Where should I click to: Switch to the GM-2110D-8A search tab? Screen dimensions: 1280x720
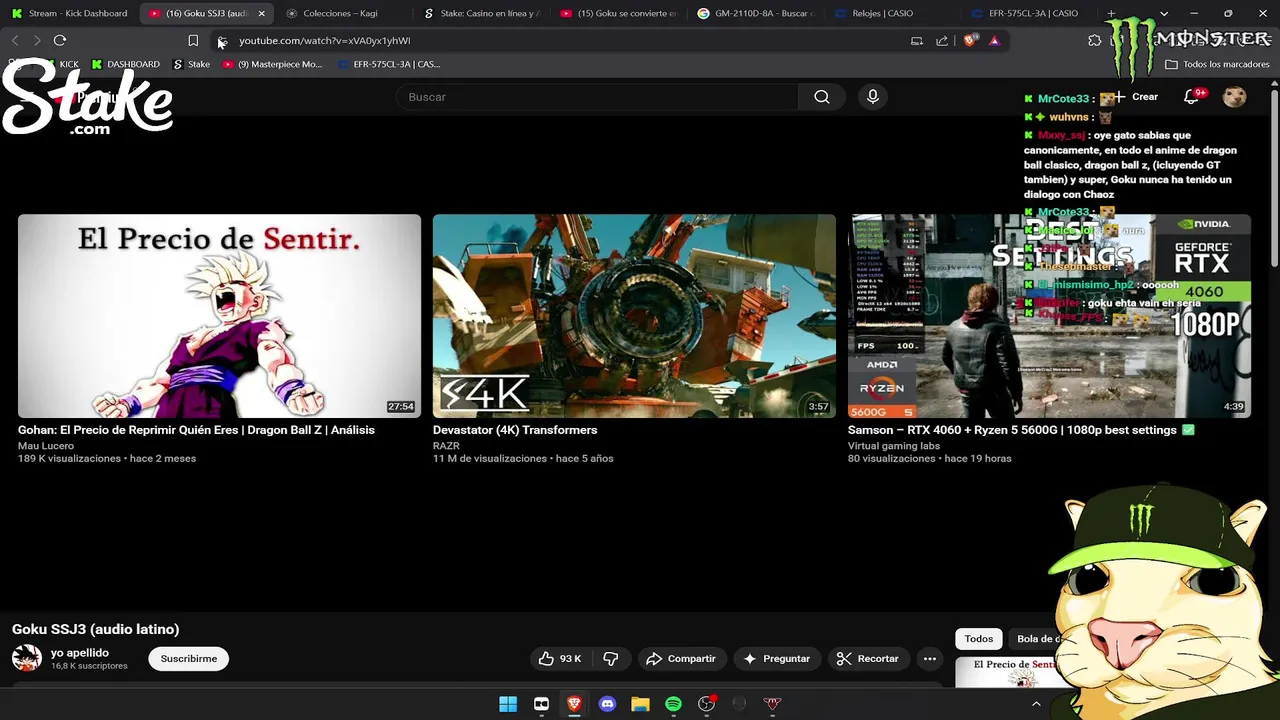[x=756, y=13]
